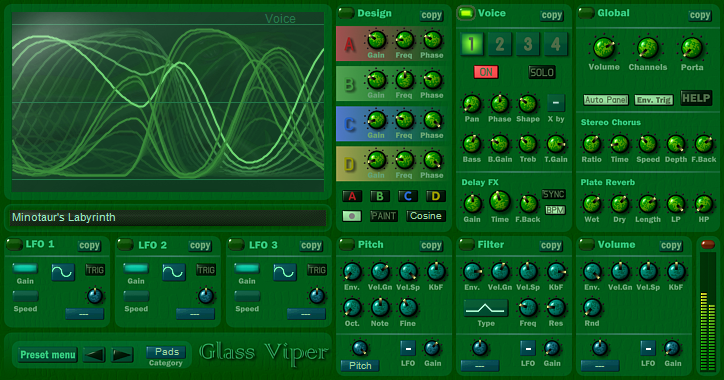Click the Delay FX Time knob

coord(500,202)
